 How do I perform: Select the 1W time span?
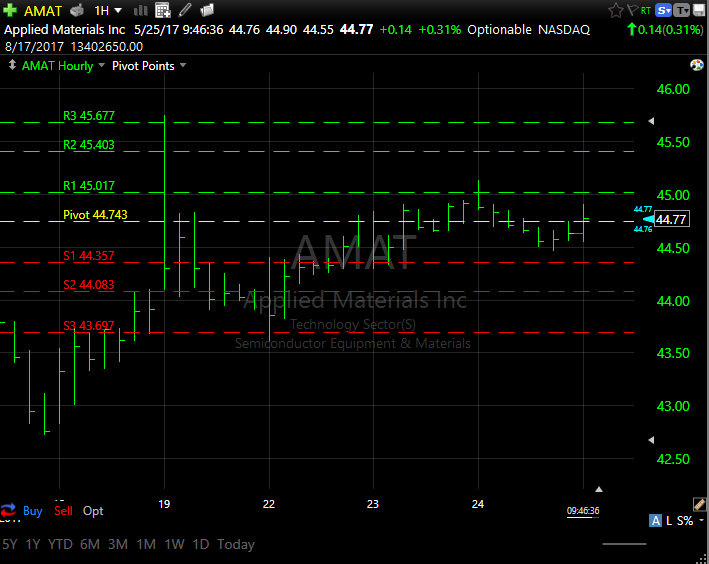pyautogui.click(x=174, y=544)
